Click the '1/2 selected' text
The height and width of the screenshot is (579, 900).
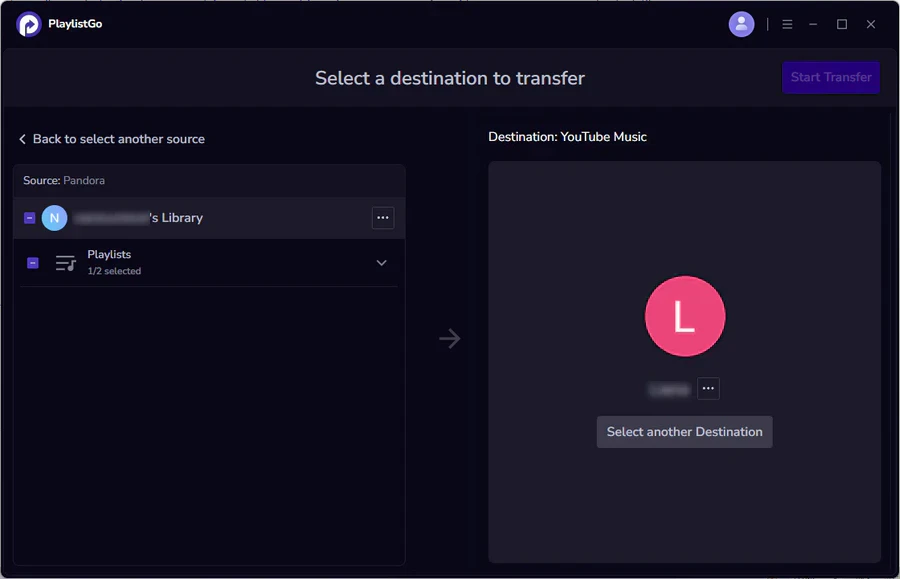click(114, 271)
